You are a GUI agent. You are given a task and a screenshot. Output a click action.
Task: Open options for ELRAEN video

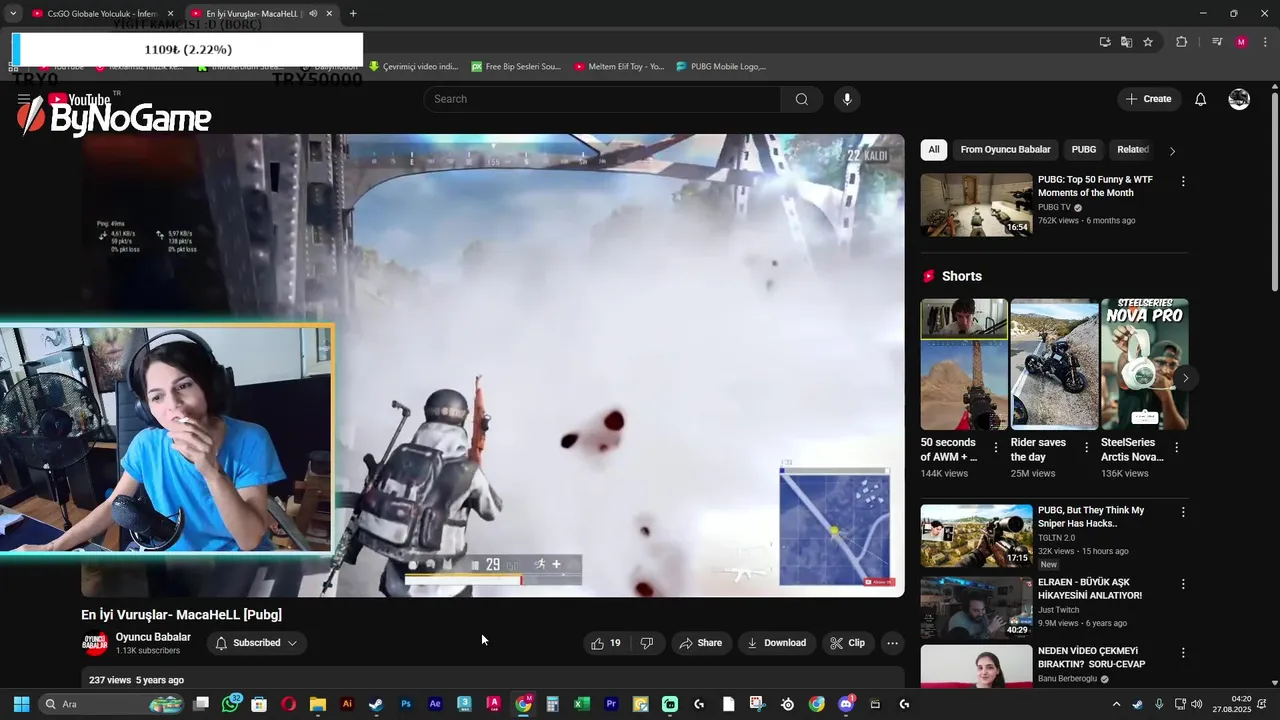[x=1183, y=584]
